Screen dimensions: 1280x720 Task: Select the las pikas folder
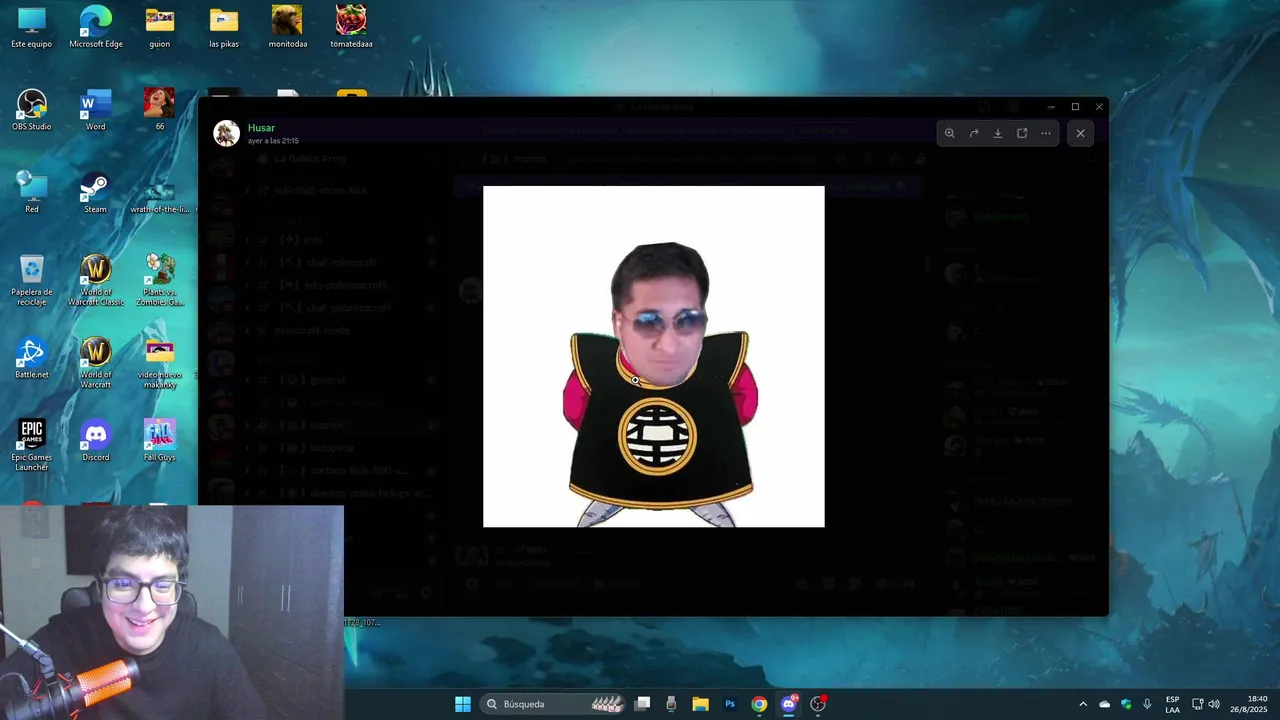point(224,28)
